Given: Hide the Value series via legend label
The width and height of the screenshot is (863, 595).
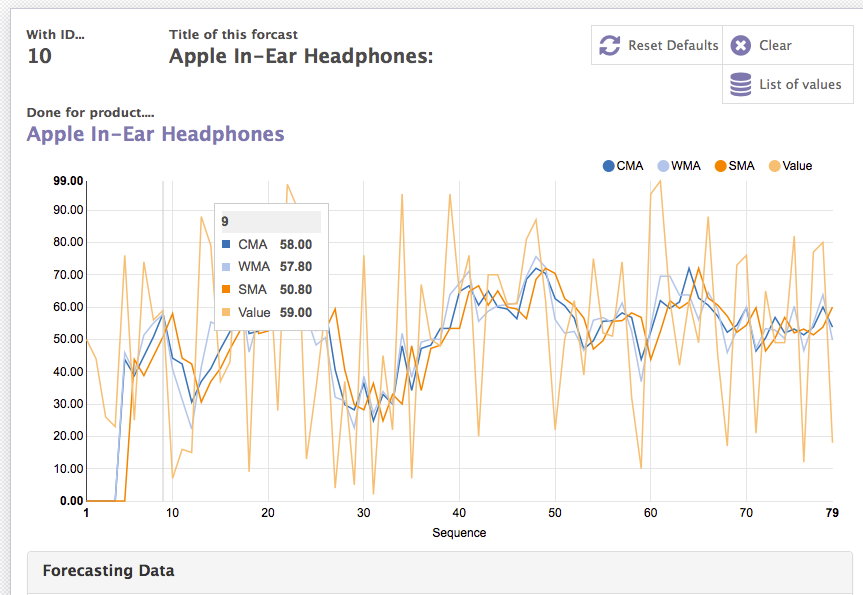Looking at the screenshot, I should tap(797, 166).
